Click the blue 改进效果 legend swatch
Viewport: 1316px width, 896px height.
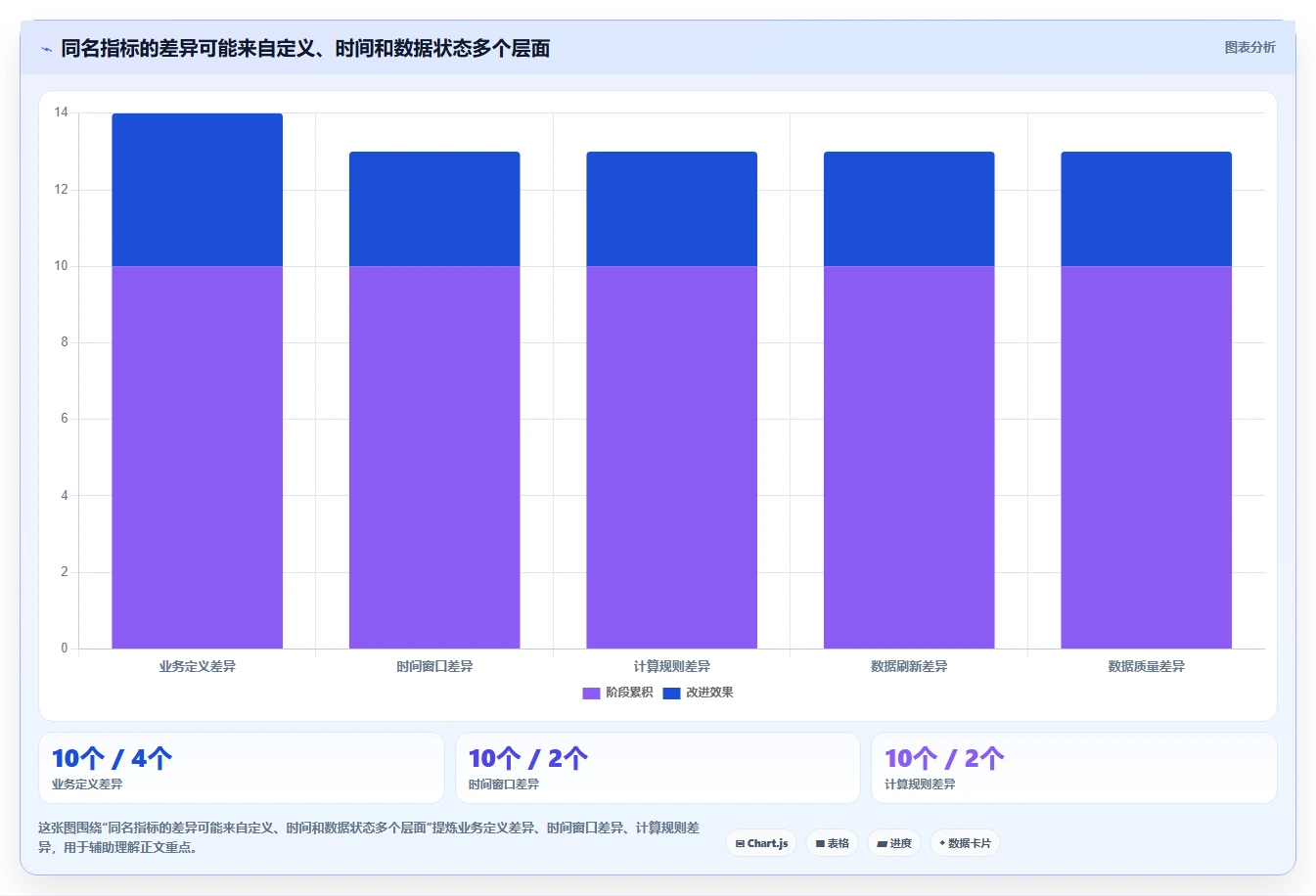point(671,693)
